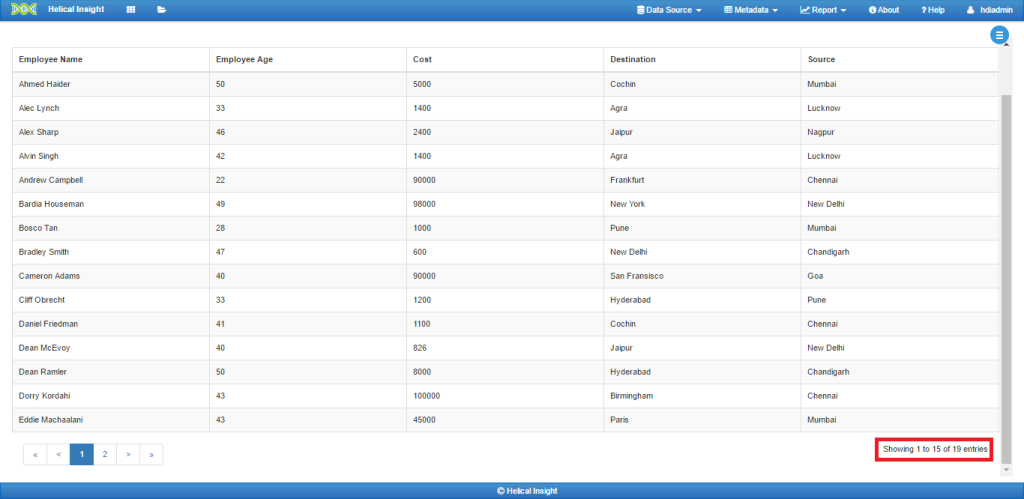1024x499 pixels.
Task: Click the Helical Insight footer copyright text
Action: click(527, 491)
